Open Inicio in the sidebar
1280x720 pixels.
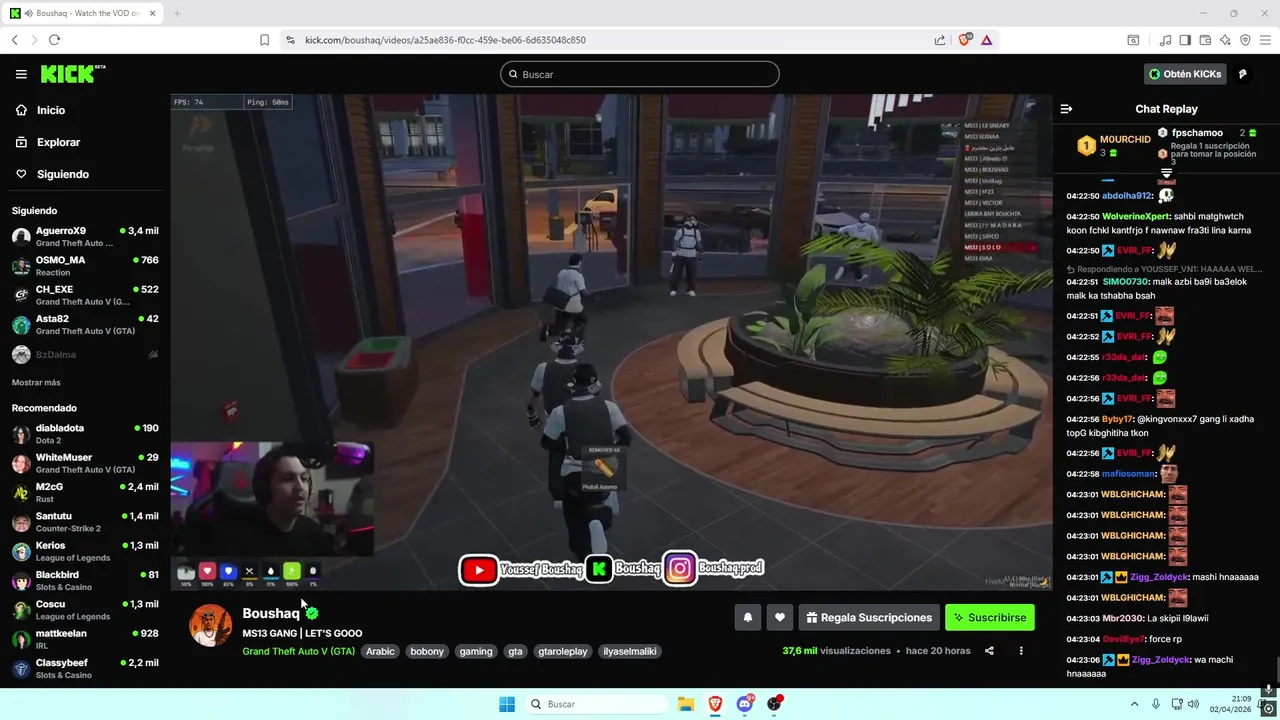tap(51, 110)
